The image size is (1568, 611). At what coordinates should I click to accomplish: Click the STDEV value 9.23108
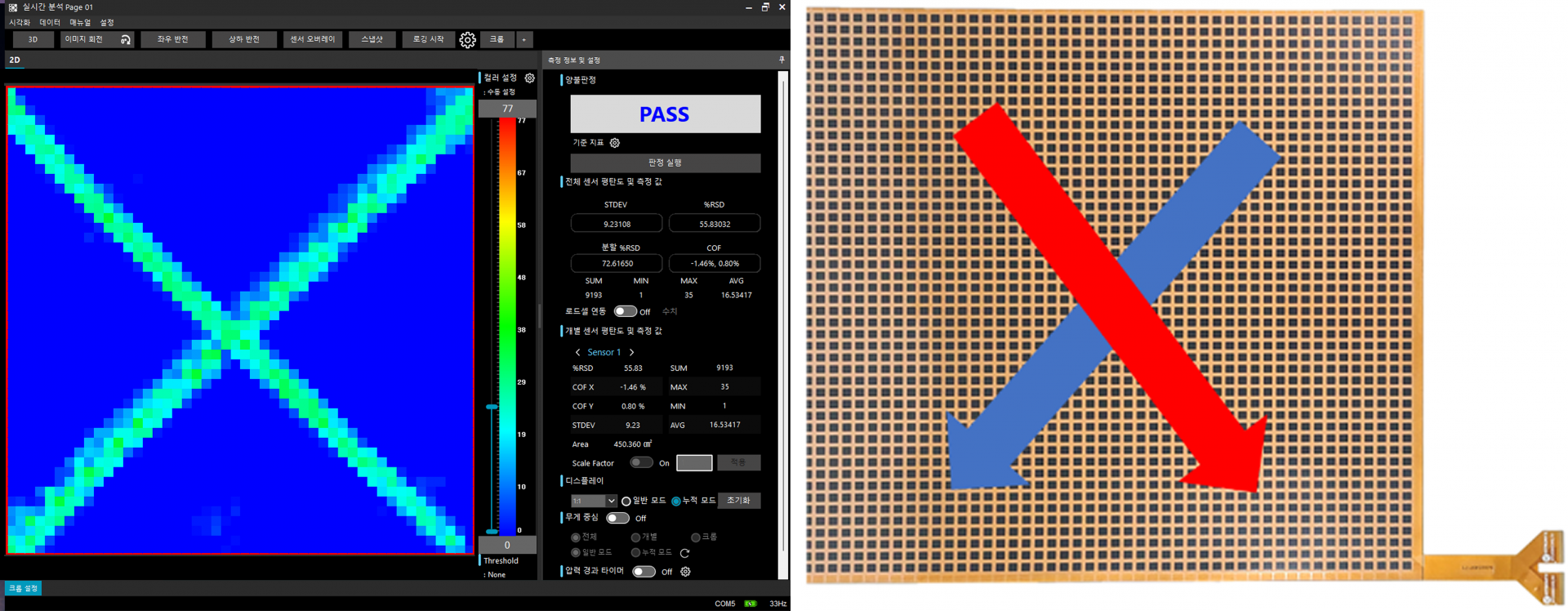617,224
